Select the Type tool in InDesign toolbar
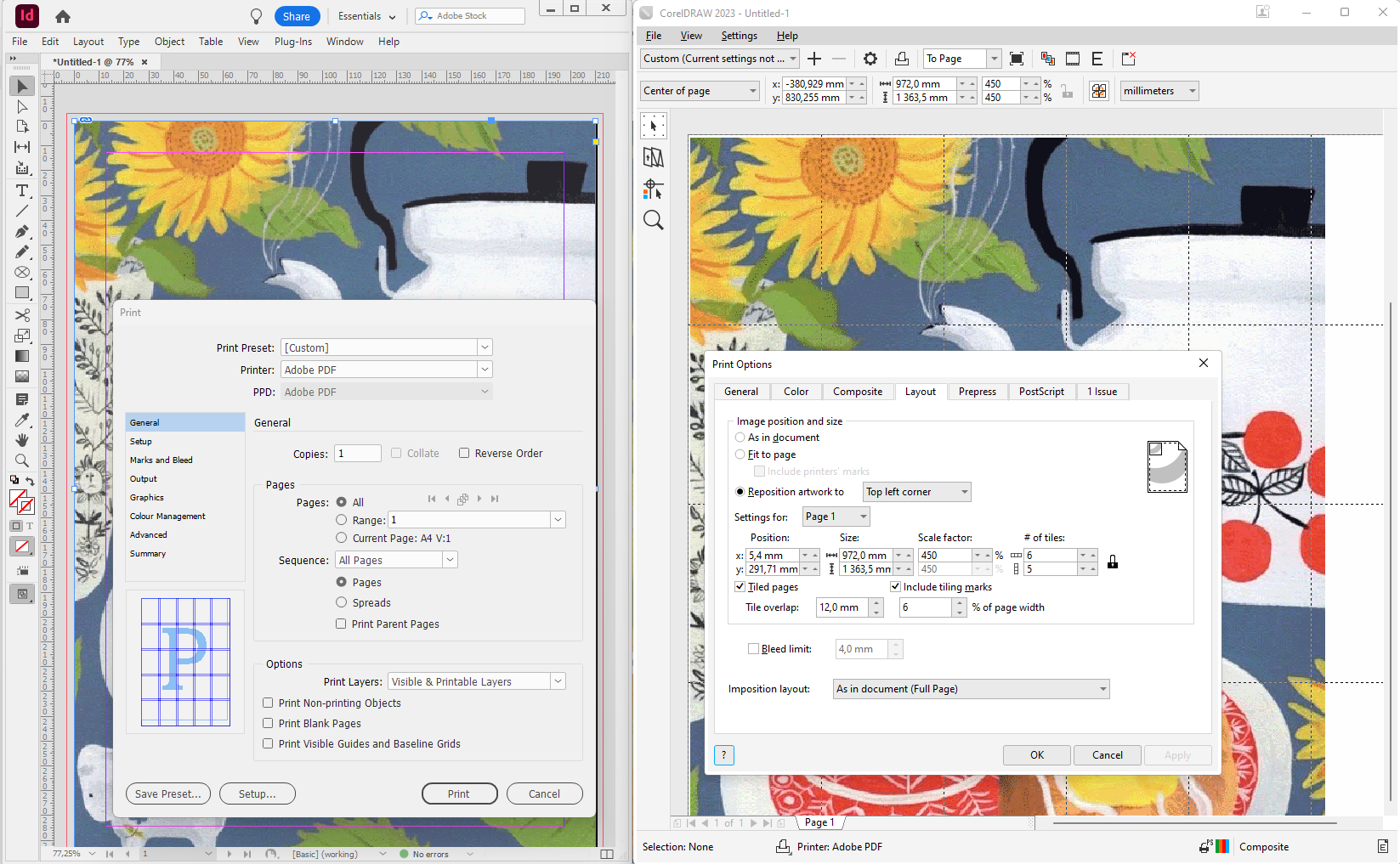This screenshot has height=864, width=1400. coord(21,191)
